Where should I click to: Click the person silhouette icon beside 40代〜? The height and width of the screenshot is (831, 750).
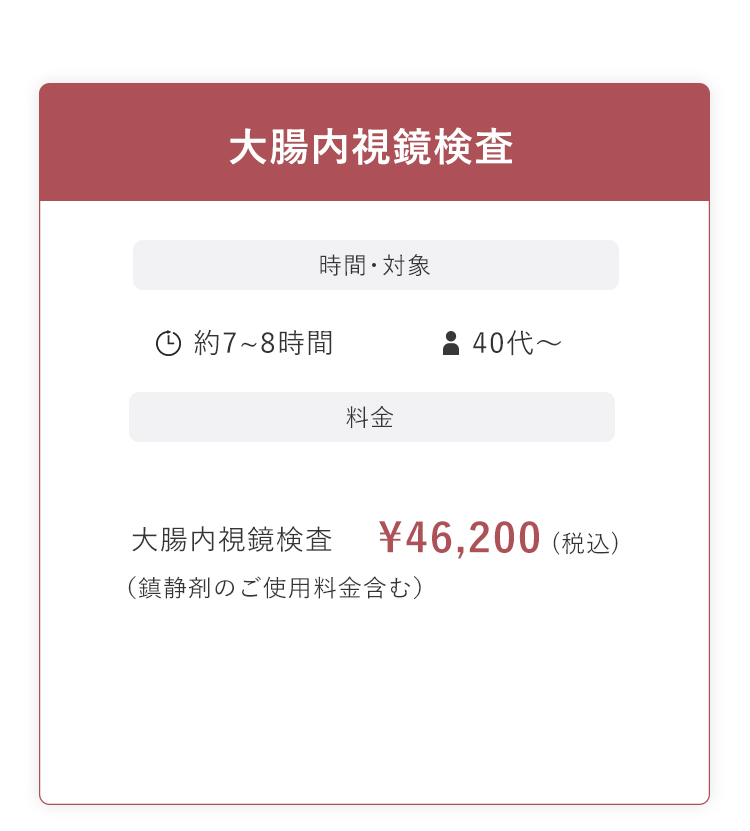(x=451, y=343)
